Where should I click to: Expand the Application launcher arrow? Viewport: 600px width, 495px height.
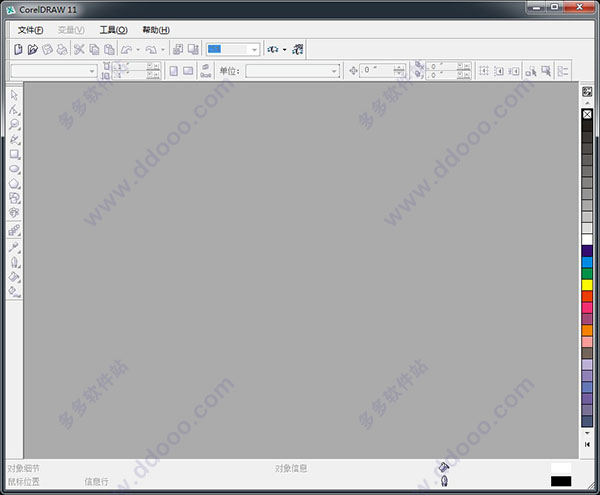(284, 49)
